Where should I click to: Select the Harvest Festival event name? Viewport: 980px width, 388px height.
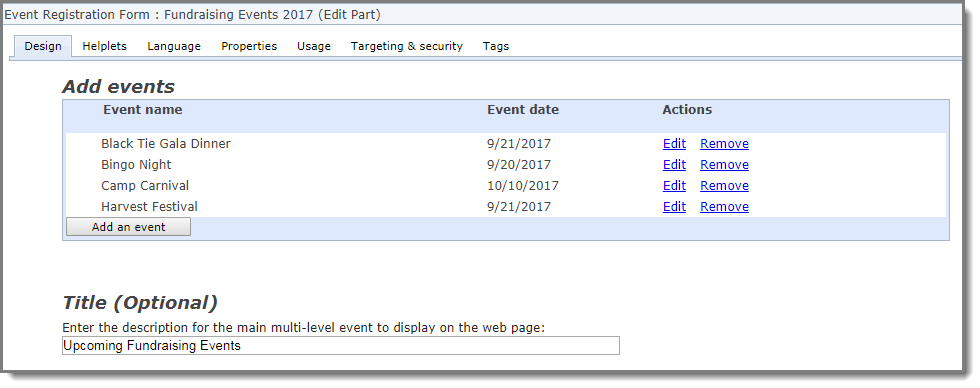149,207
